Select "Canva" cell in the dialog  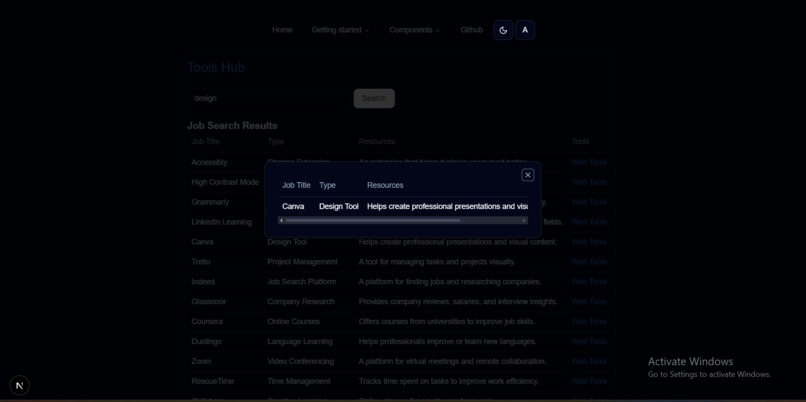293,206
